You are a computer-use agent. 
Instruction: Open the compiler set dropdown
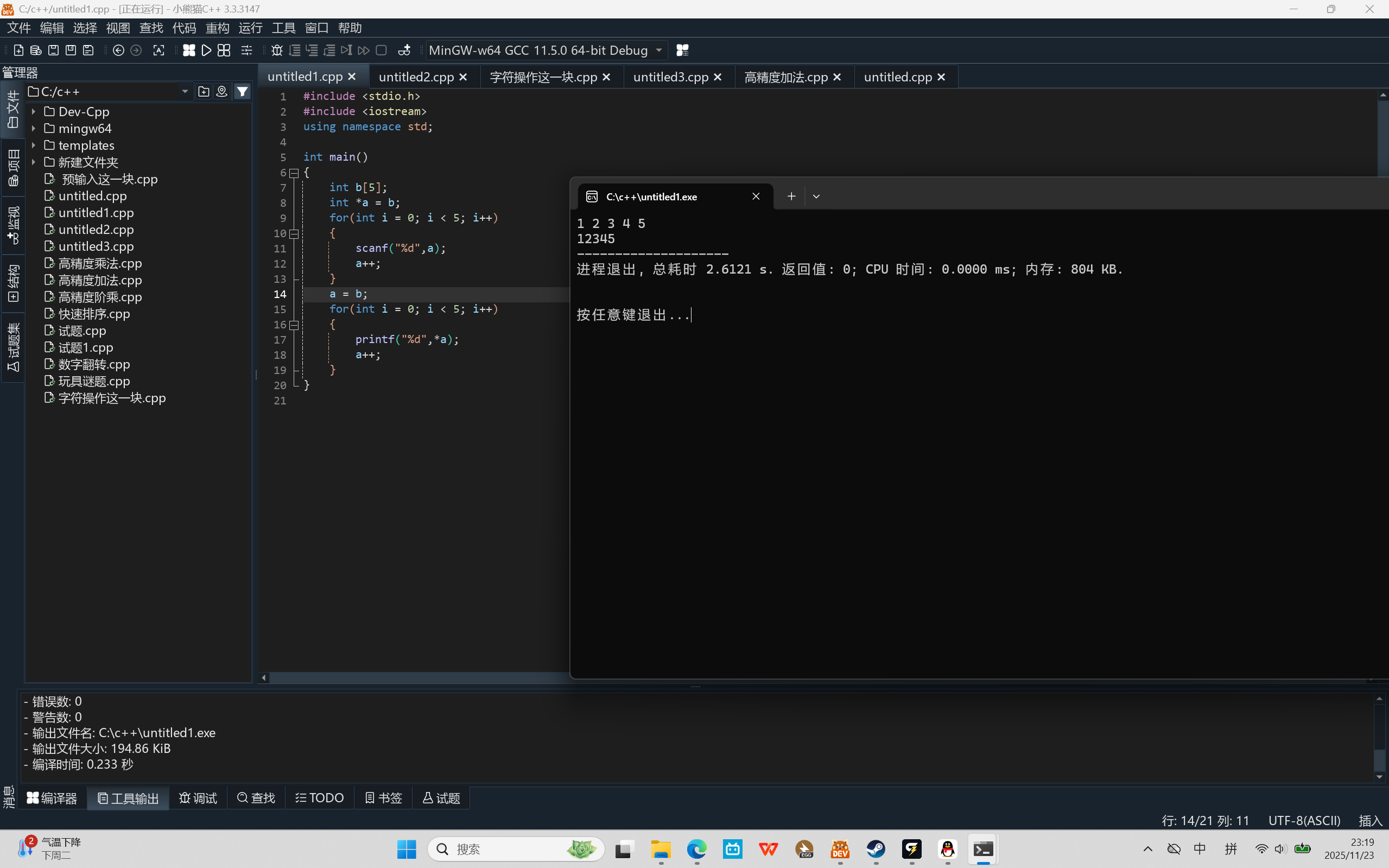coord(659,50)
